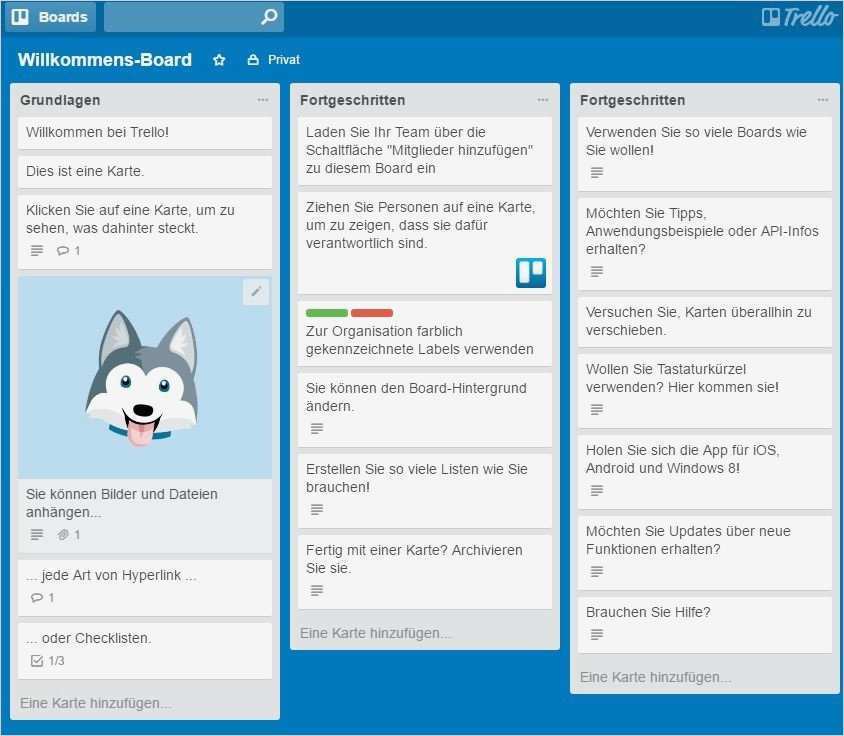
Task: Click the Willkommens-Board title
Action: (x=104, y=60)
